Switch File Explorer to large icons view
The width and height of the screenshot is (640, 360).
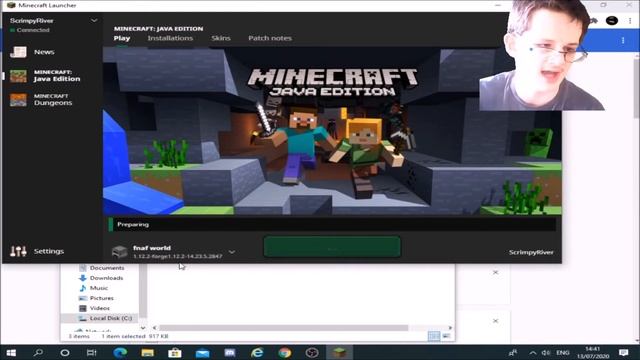(447, 336)
